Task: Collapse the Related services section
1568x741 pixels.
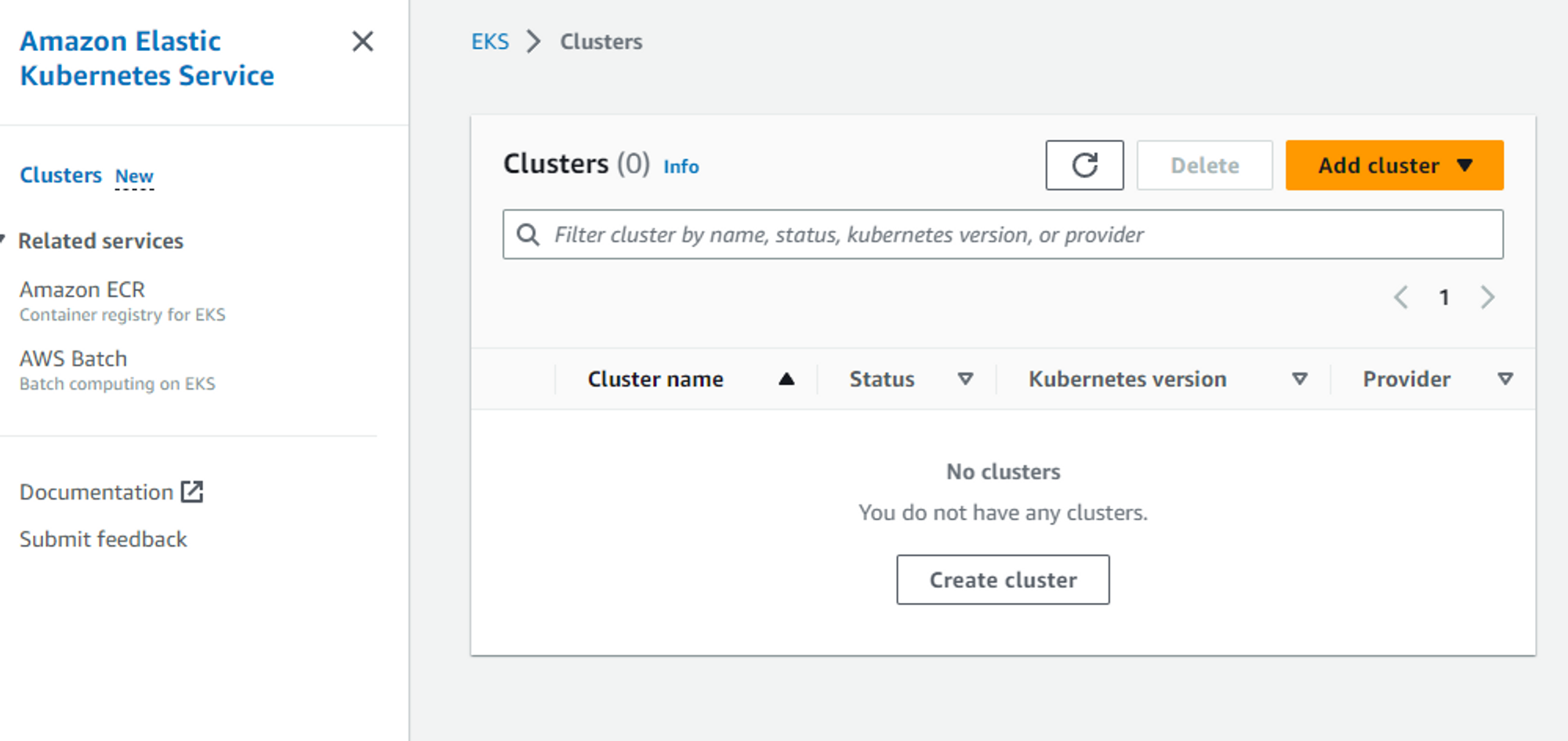Action: point(3,240)
